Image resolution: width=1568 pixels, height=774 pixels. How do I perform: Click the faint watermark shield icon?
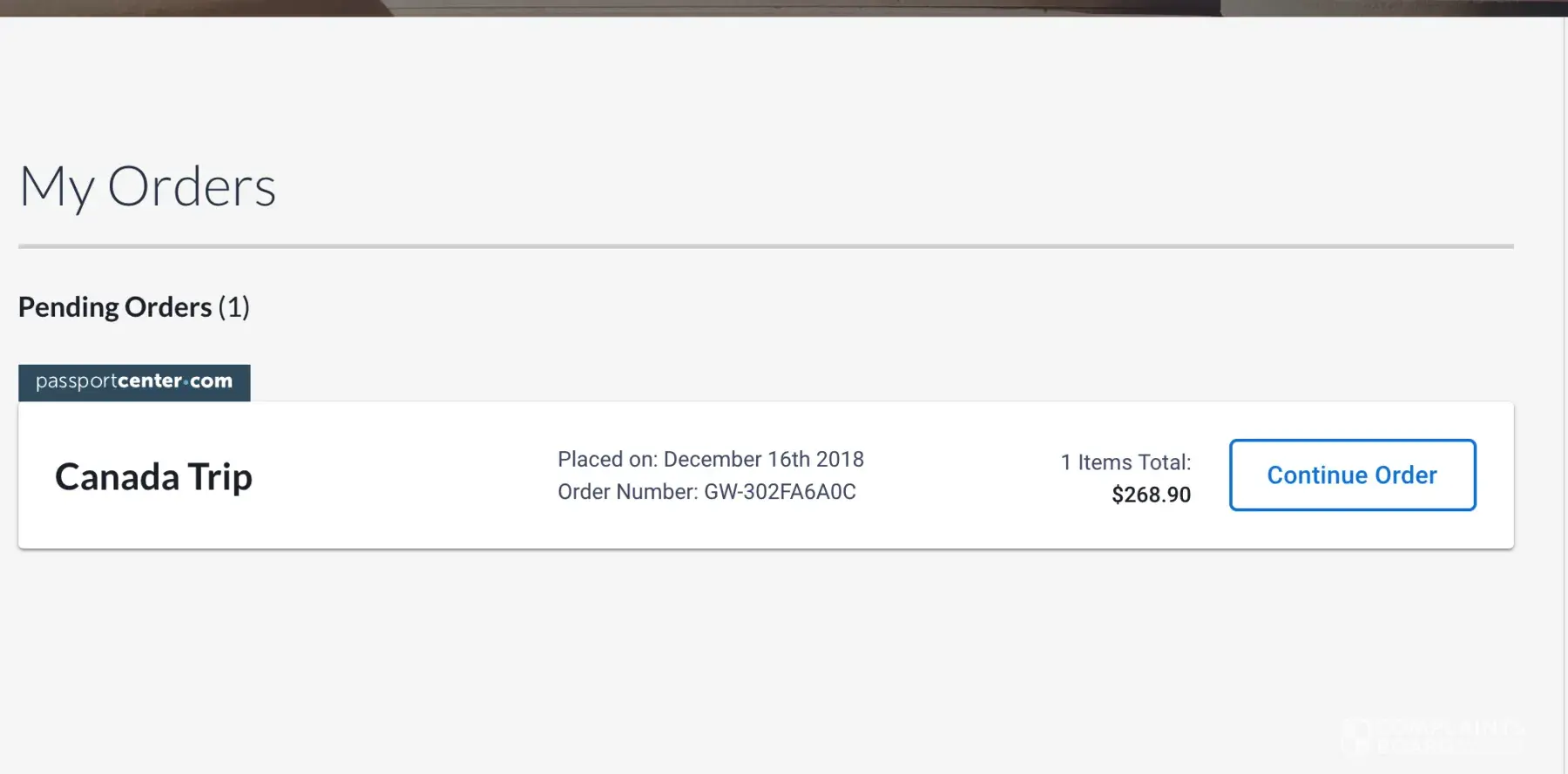point(1355,736)
